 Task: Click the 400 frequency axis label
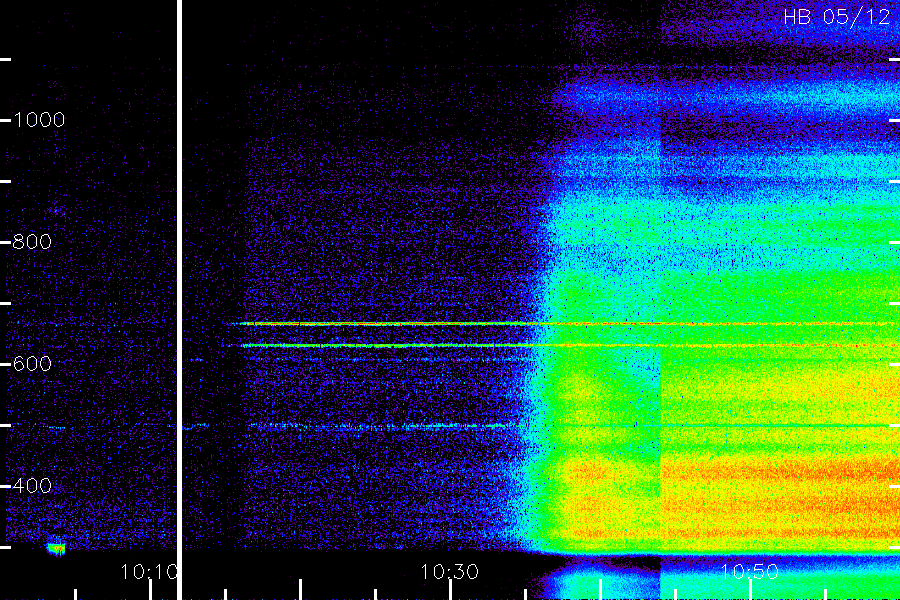(x=32, y=486)
